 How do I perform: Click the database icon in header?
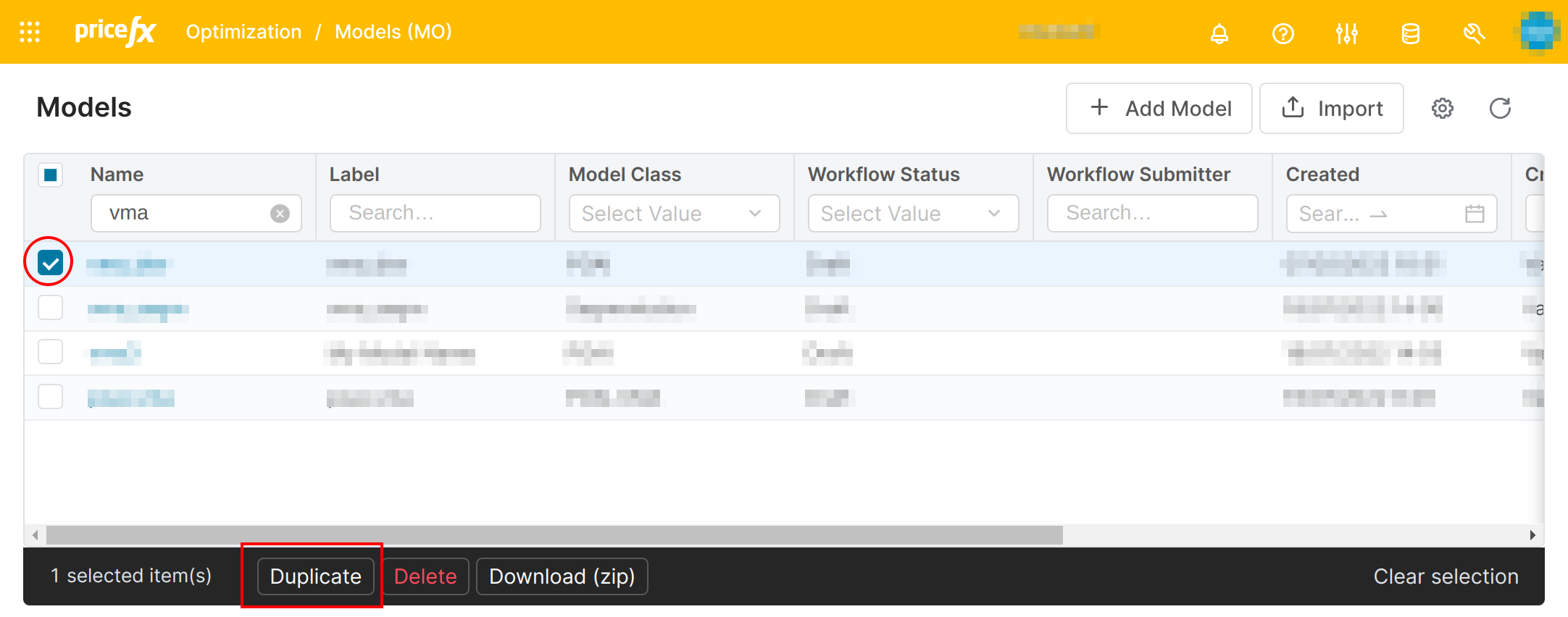pyautogui.click(x=1410, y=33)
